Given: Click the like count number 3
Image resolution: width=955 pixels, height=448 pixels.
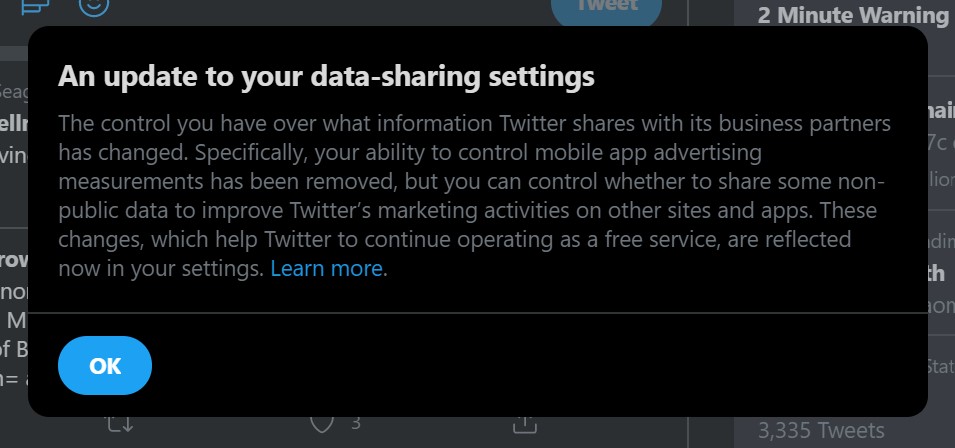Looking at the screenshot, I should (356, 423).
